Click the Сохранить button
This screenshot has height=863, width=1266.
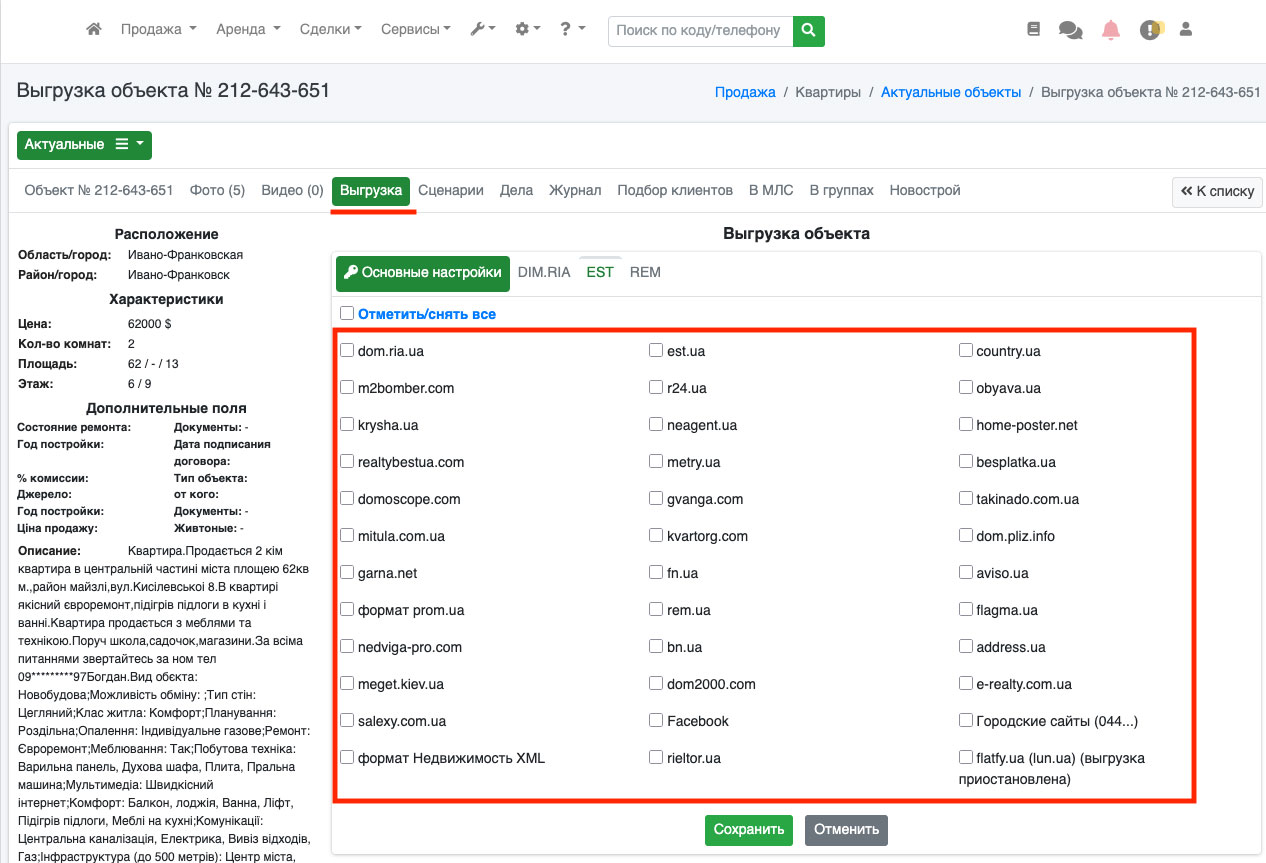click(749, 829)
